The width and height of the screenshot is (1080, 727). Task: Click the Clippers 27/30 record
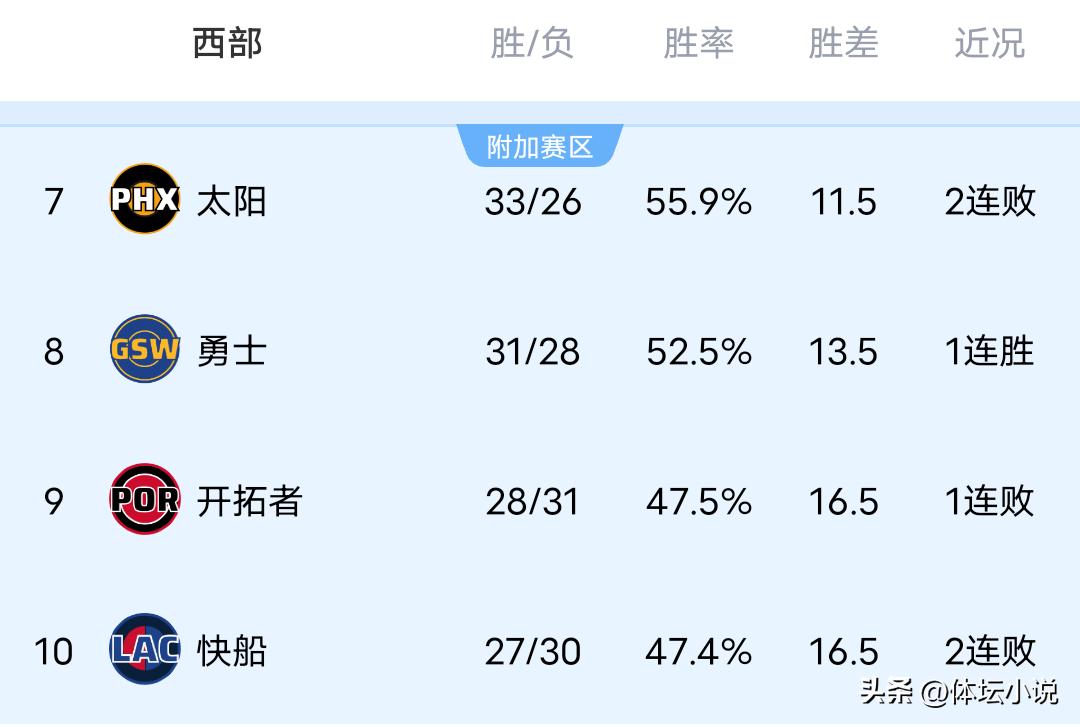click(533, 652)
